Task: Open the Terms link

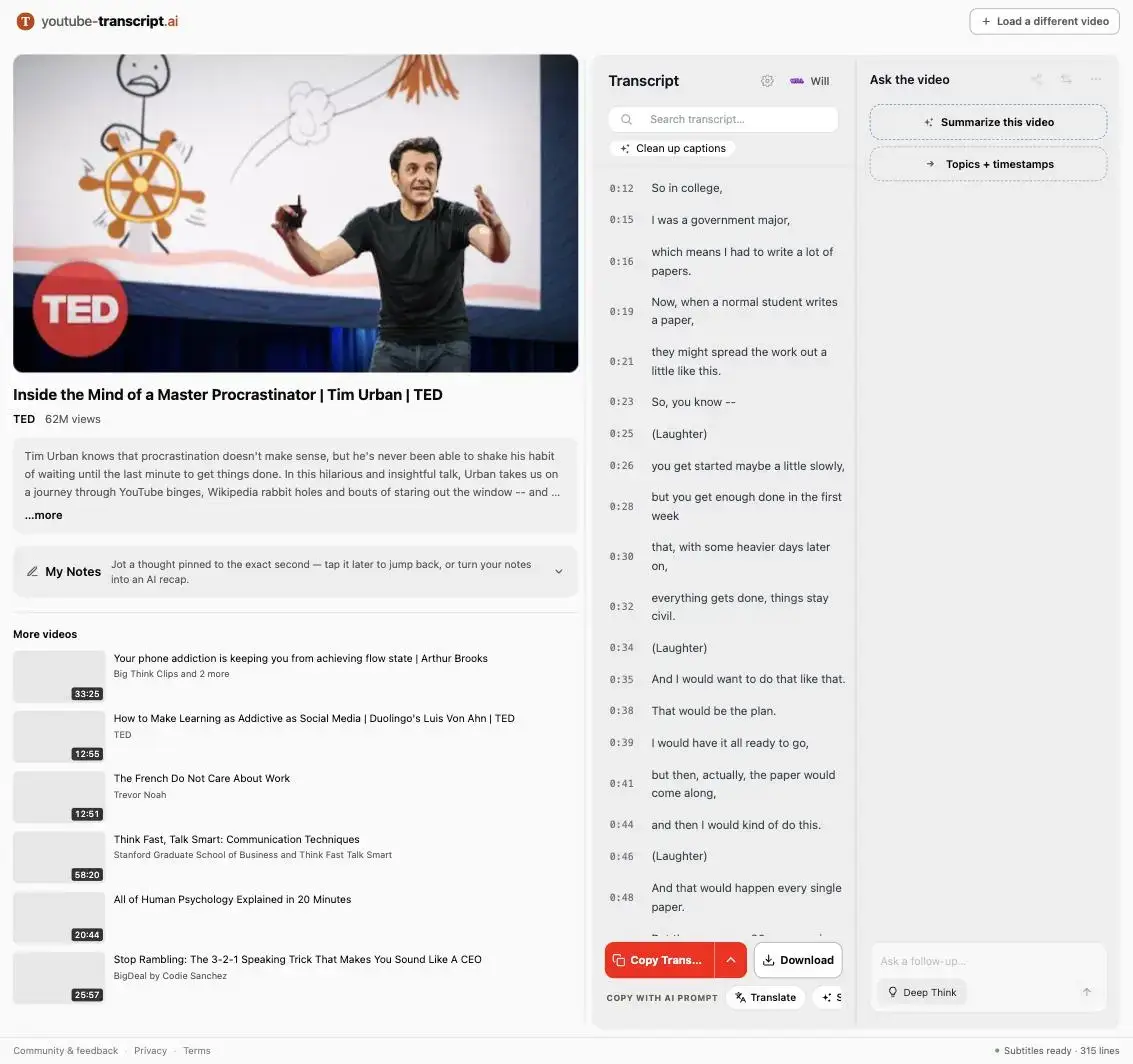Action: coord(197,1050)
